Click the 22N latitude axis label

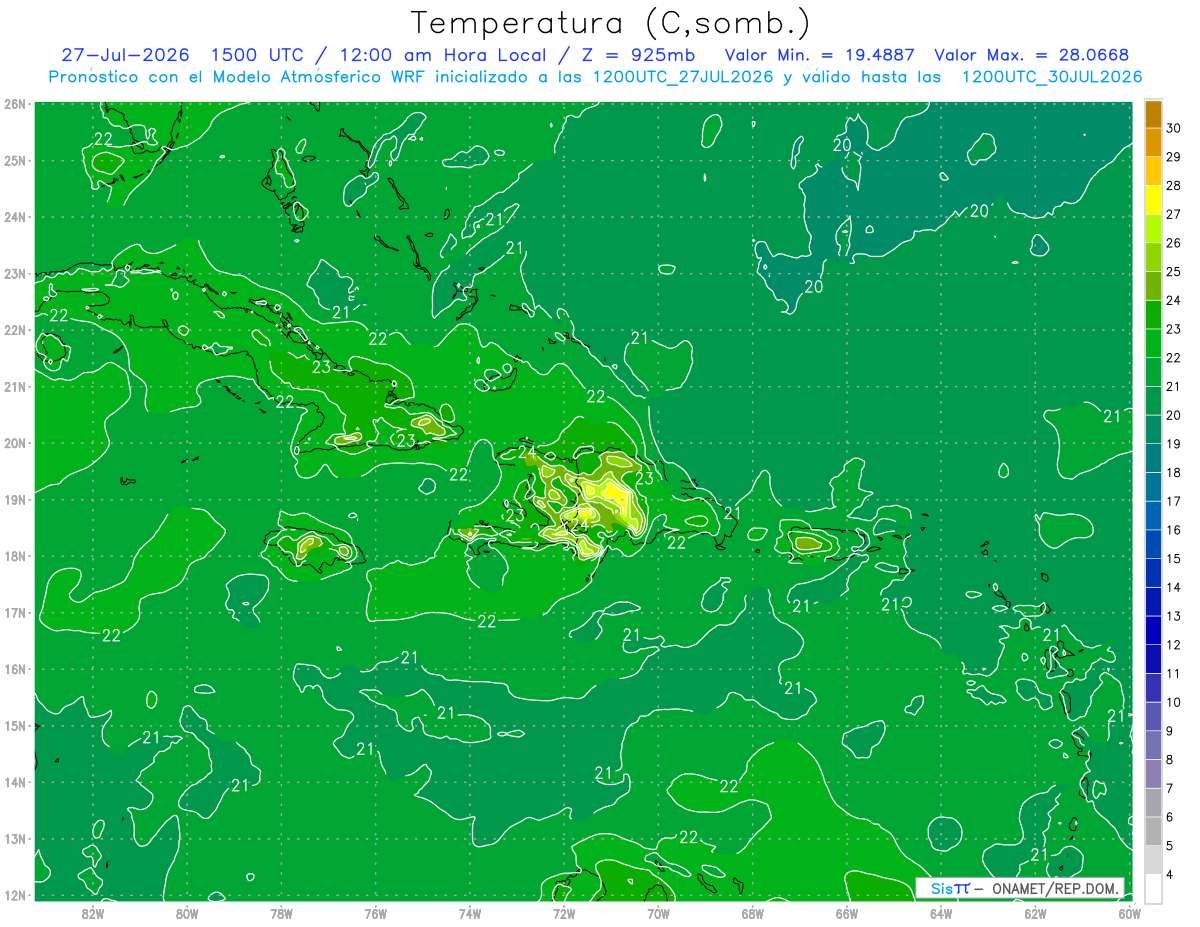point(15,330)
